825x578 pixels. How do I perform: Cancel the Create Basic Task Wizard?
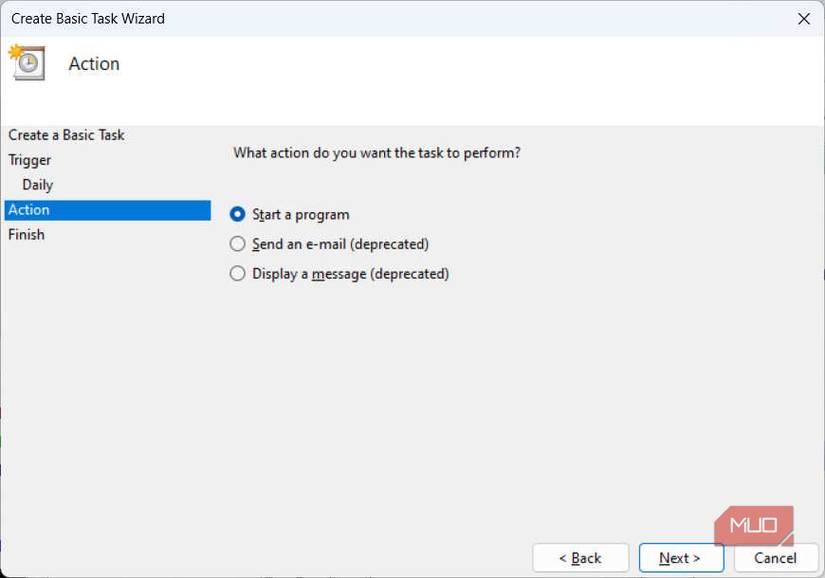coord(776,558)
